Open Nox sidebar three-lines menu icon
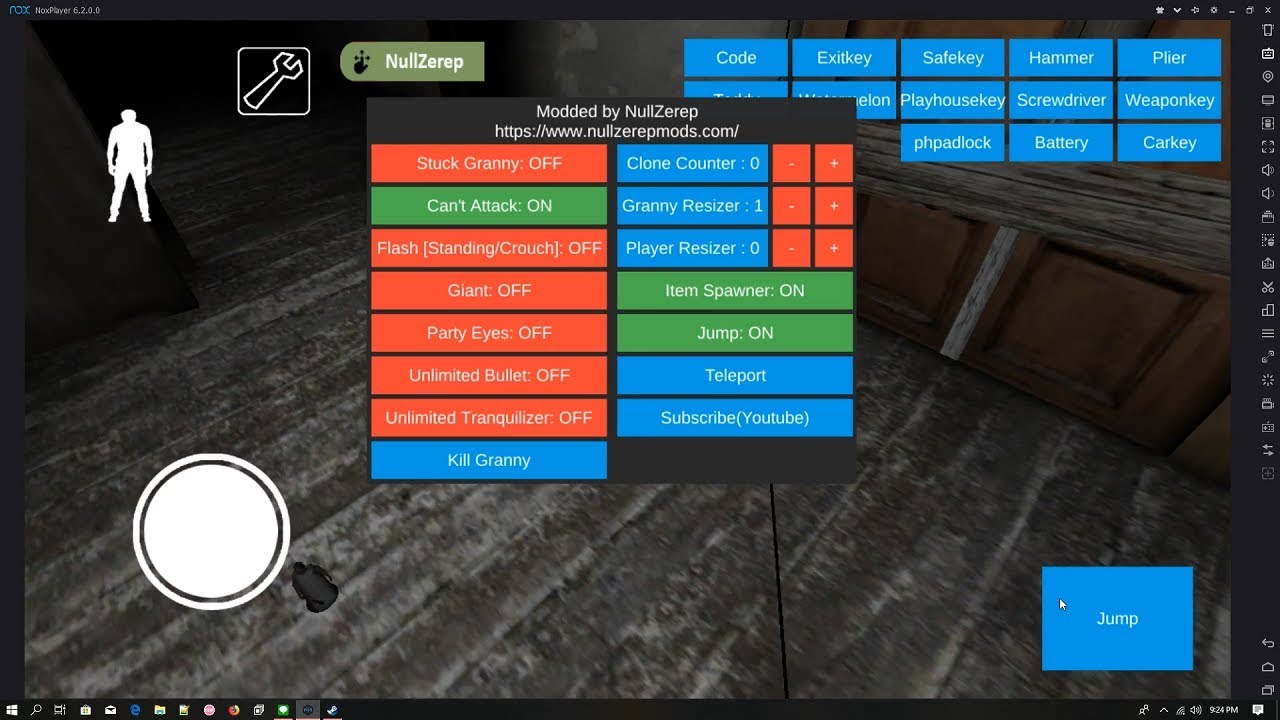1280x720 pixels. click(x=1268, y=333)
